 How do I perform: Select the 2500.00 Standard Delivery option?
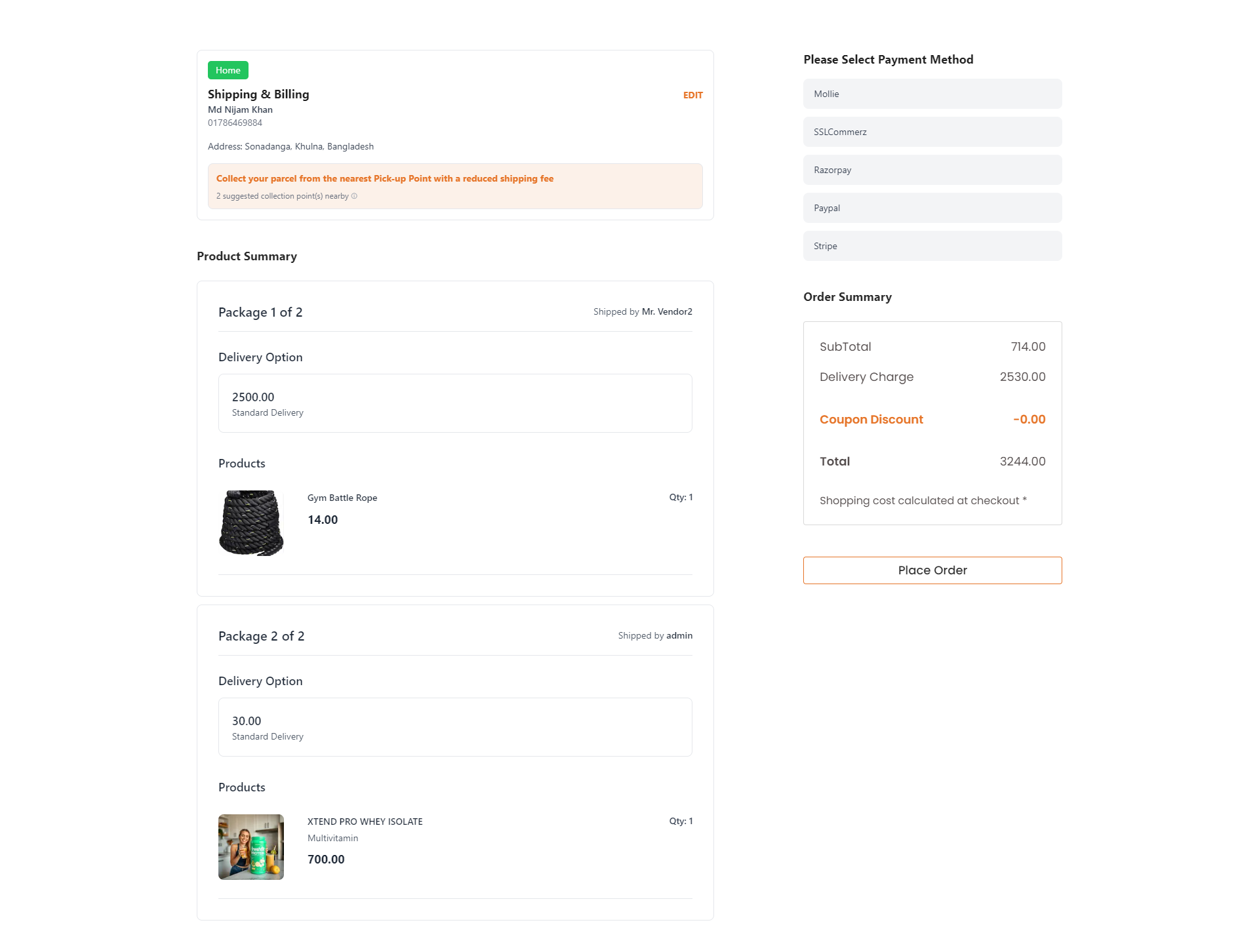click(x=454, y=403)
